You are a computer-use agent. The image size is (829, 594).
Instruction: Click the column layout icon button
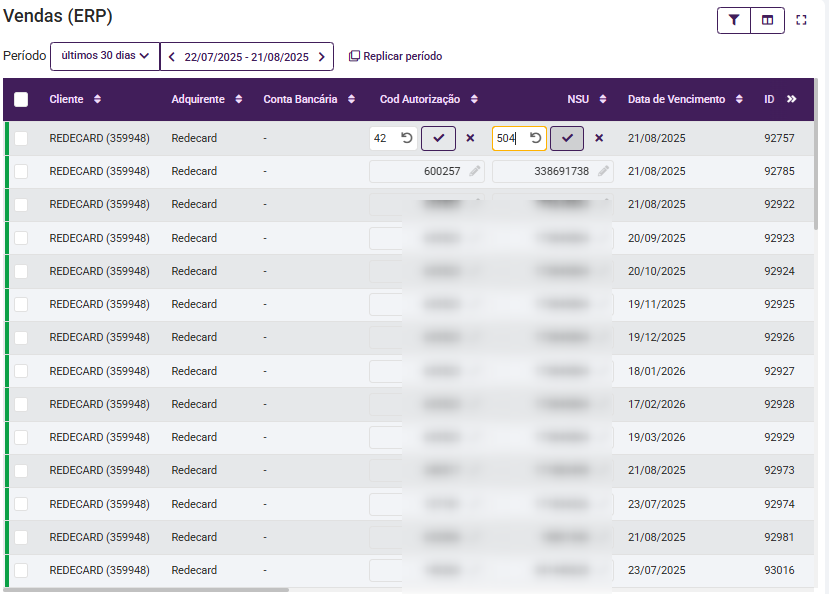[767, 20]
